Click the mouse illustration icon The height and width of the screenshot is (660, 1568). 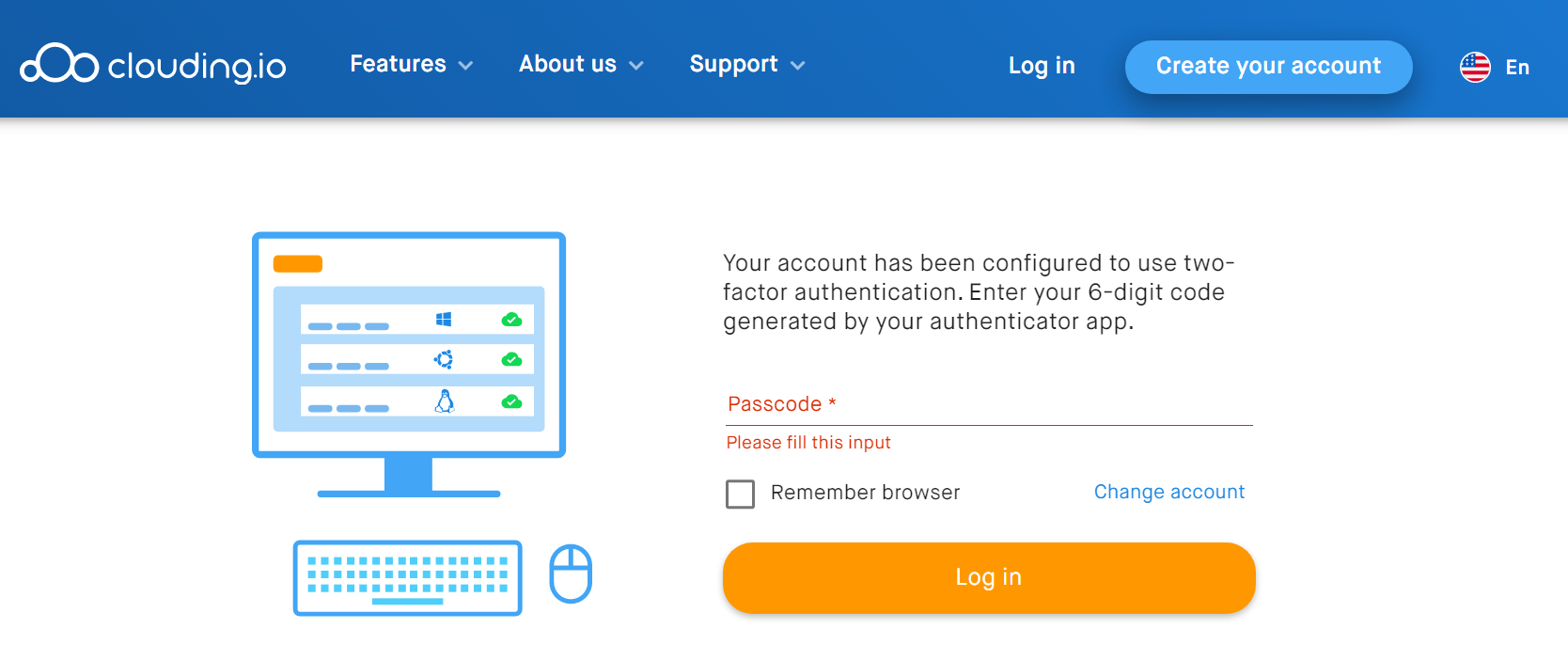pyautogui.click(x=571, y=574)
